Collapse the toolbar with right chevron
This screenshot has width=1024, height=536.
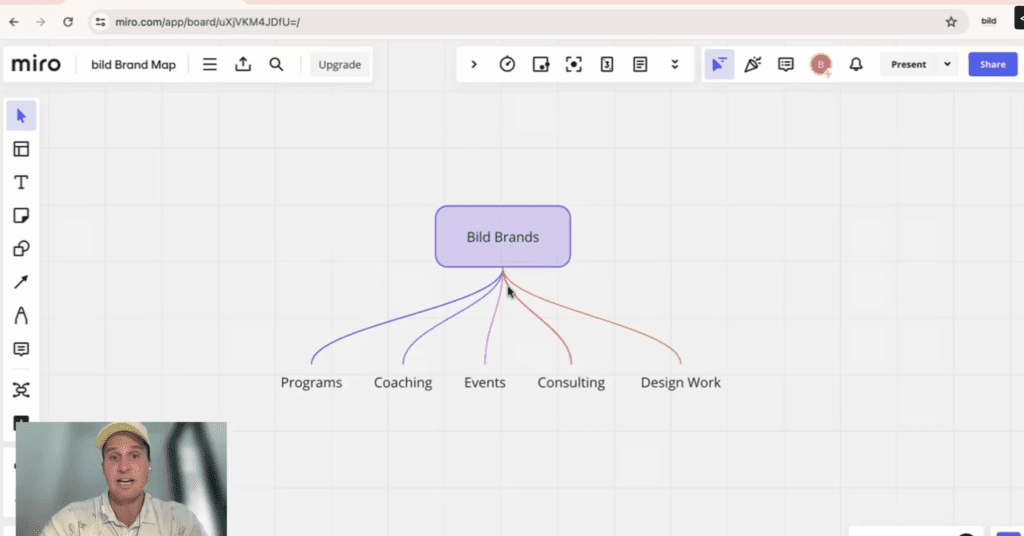click(474, 64)
